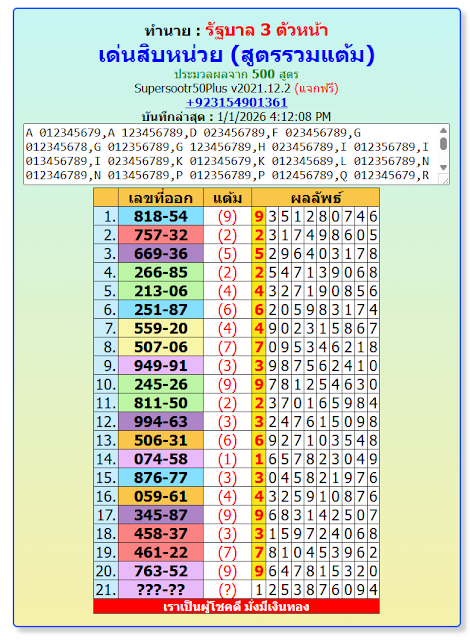
Task: Select draw number 345-87
Action: click(161, 515)
